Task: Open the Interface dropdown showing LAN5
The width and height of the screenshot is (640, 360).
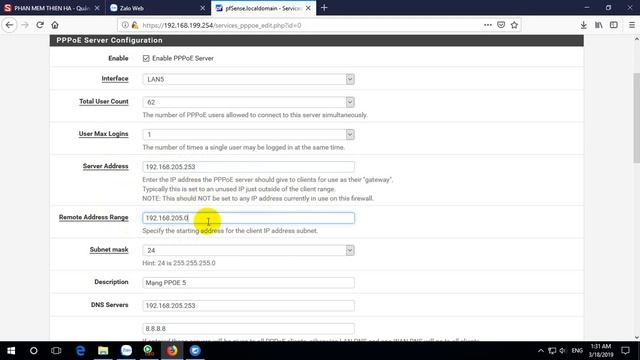Action: (248, 79)
